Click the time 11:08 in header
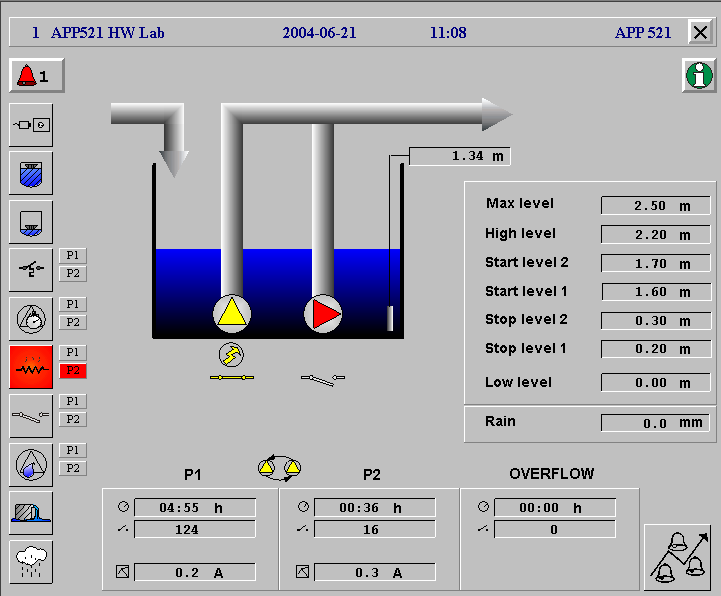 tap(448, 33)
